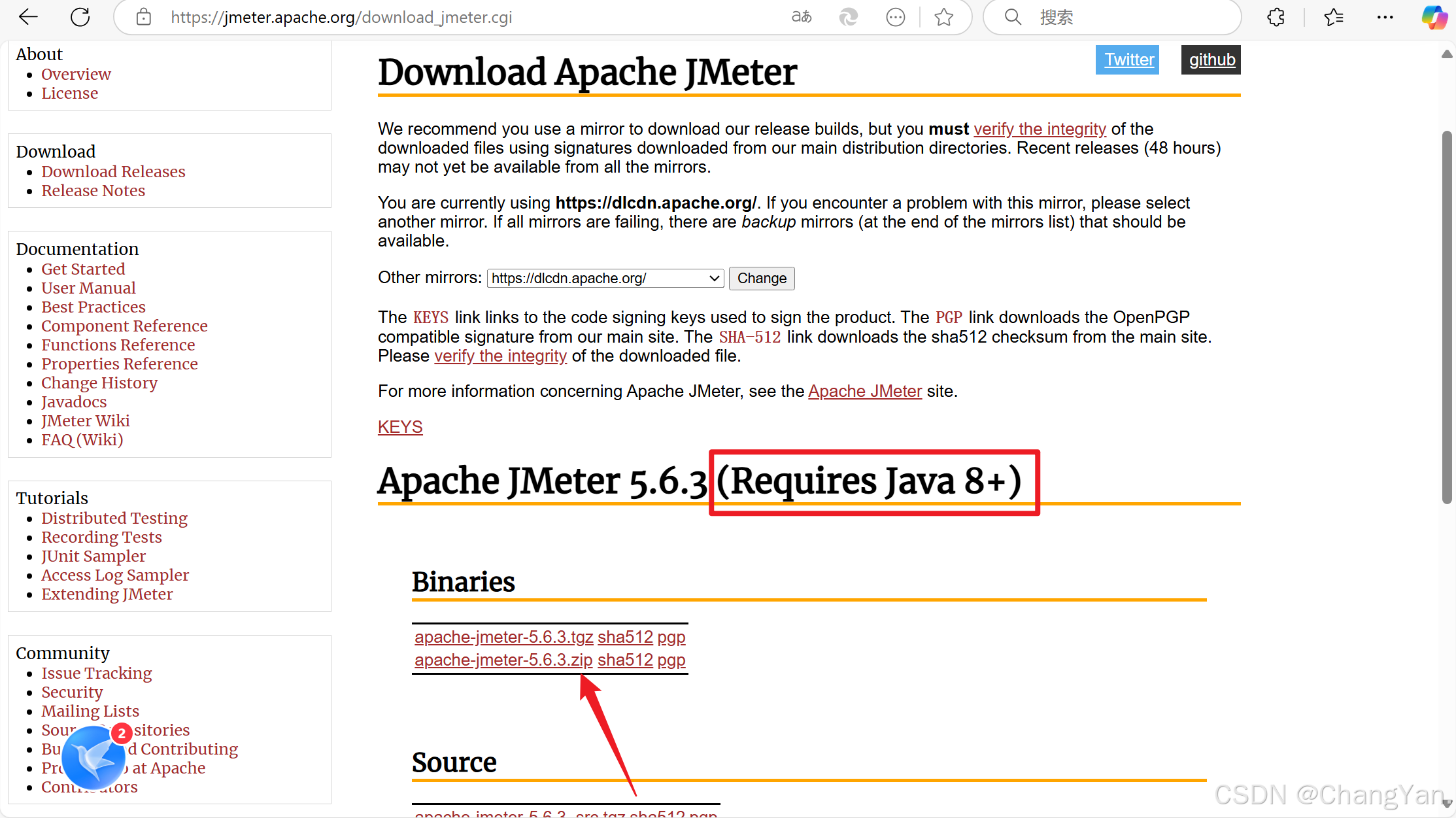Click the scrollbar up arrow

pos(1447,54)
